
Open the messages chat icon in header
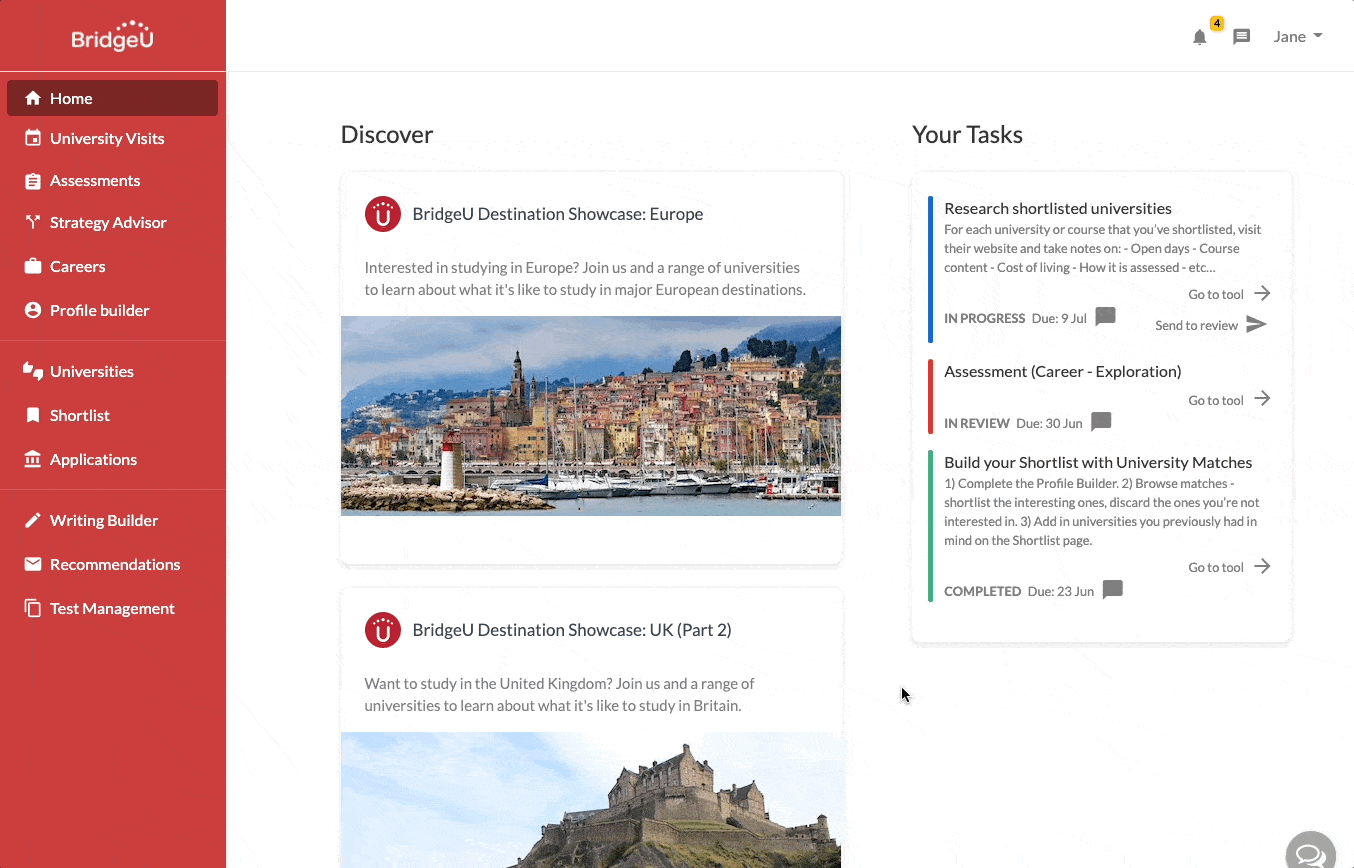pyautogui.click(x=1242, y=37)
